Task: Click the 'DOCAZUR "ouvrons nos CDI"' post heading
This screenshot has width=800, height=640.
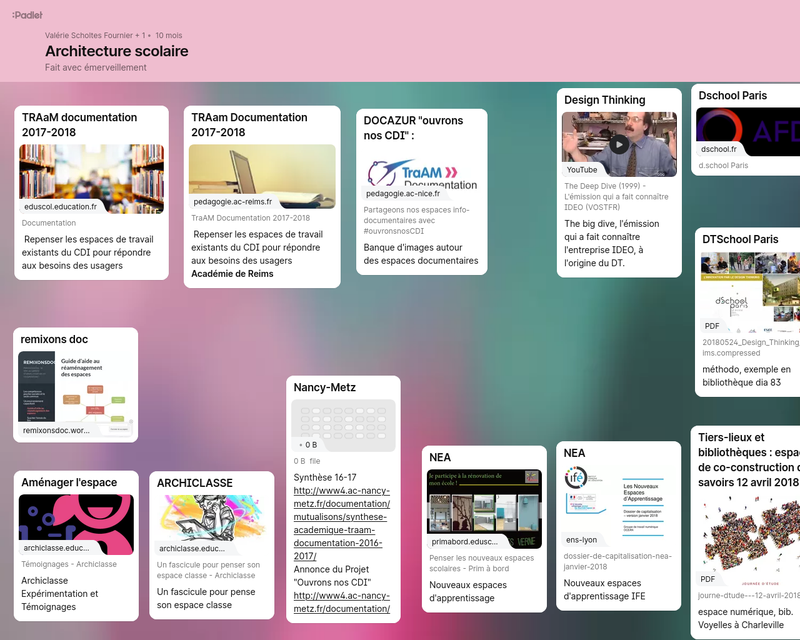Action: click(413, 128)
